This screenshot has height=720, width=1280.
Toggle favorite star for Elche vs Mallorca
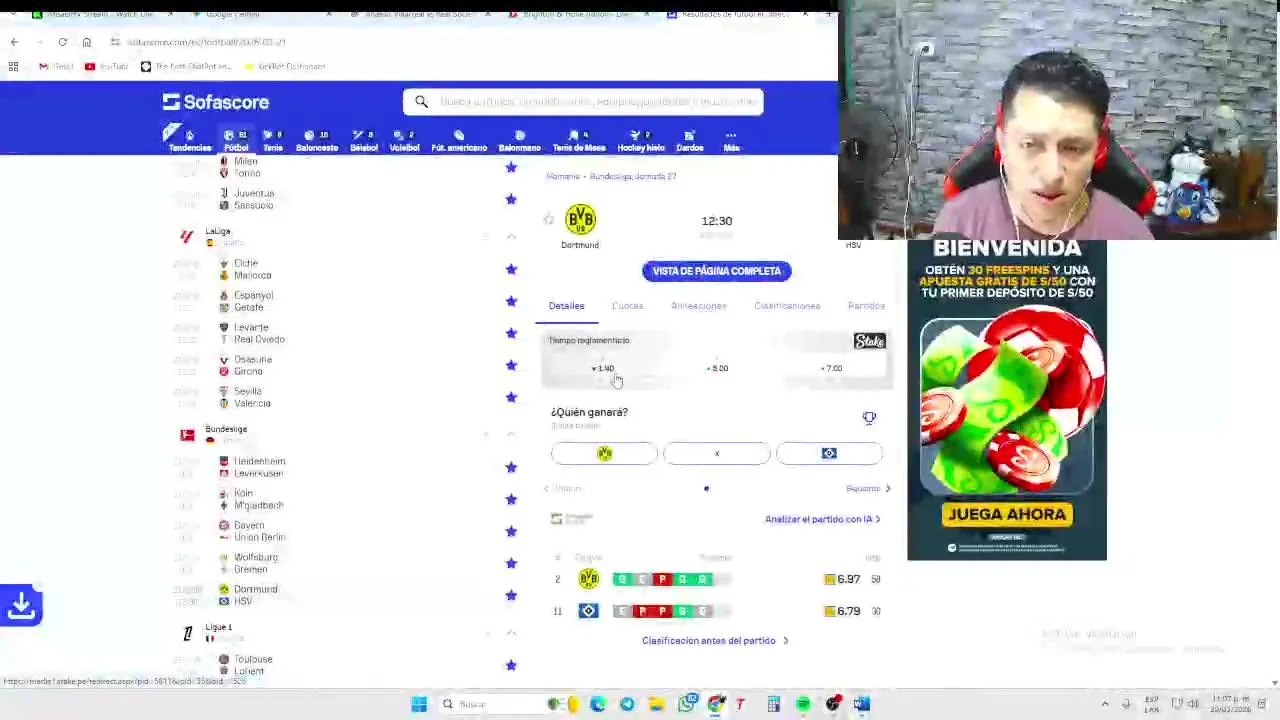click(x=511, y=269)
